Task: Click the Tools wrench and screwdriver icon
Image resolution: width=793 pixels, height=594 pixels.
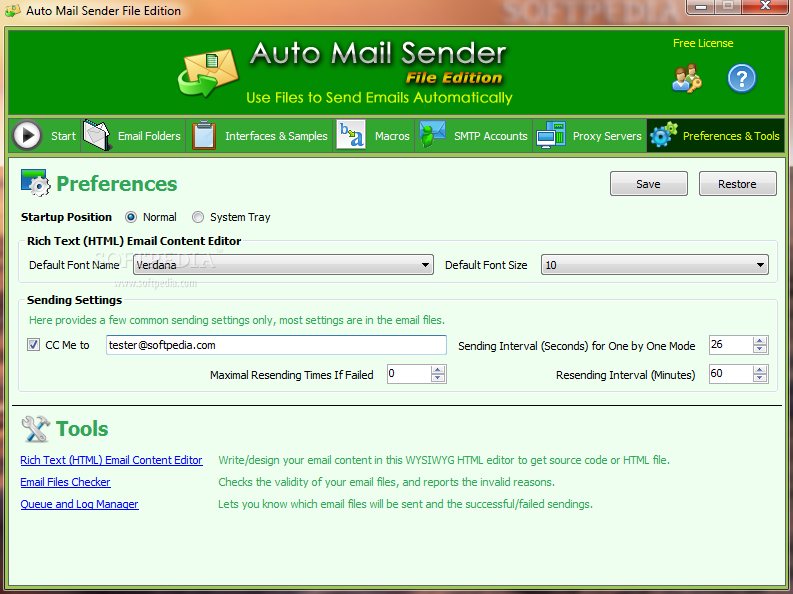Action: click(35, 429)
